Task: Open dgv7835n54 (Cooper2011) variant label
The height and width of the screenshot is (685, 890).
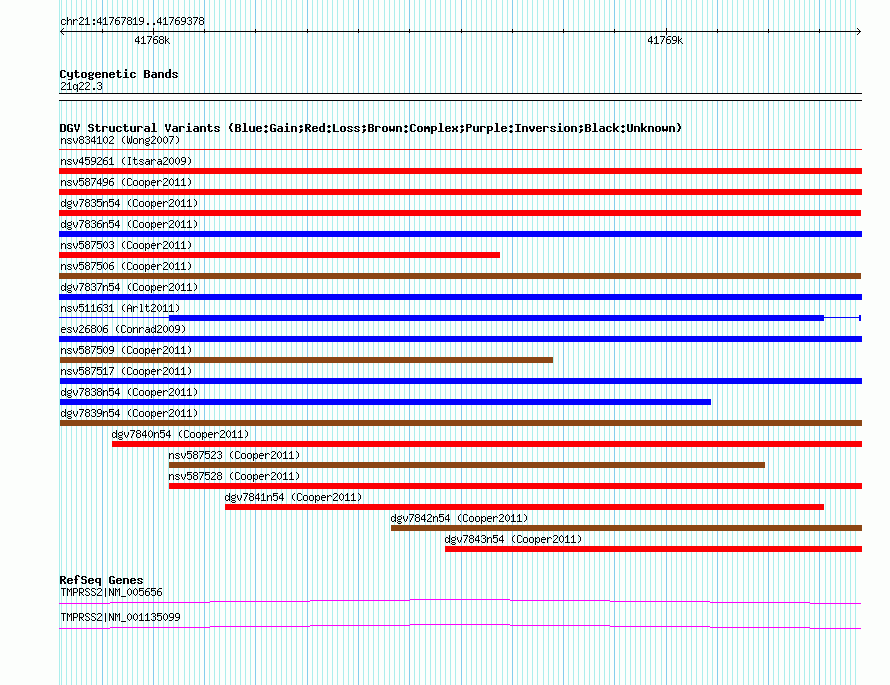Action: click(x=129, y=203)
